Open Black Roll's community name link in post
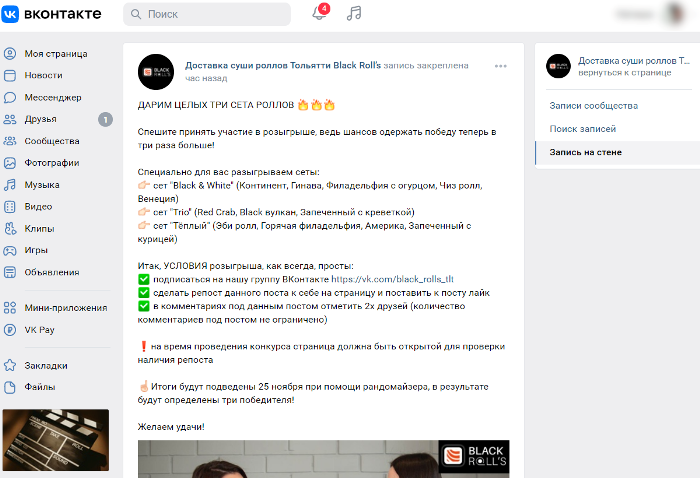 pos(283,66)
